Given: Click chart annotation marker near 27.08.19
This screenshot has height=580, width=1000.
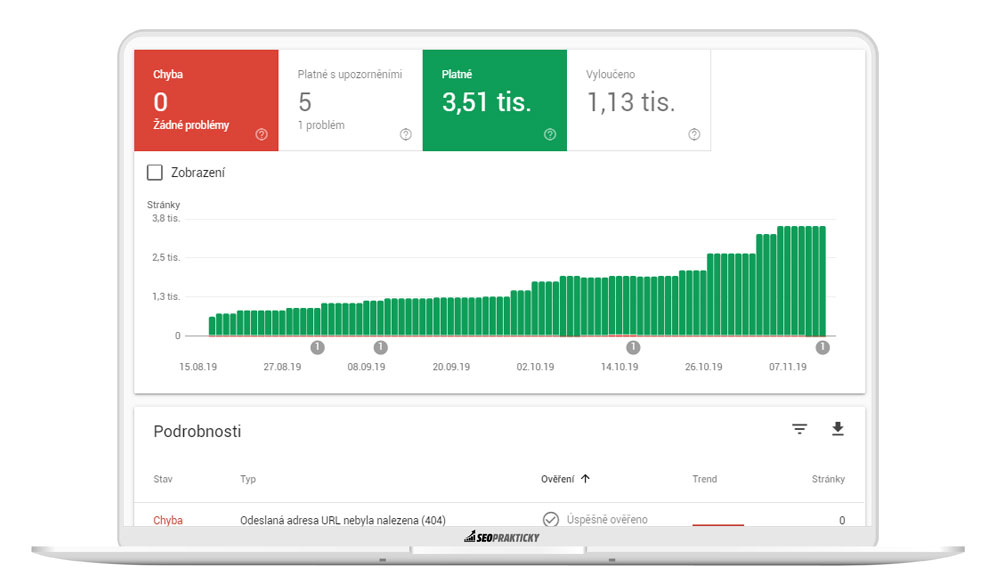Looking at the screenshot, I should (318, 347).
